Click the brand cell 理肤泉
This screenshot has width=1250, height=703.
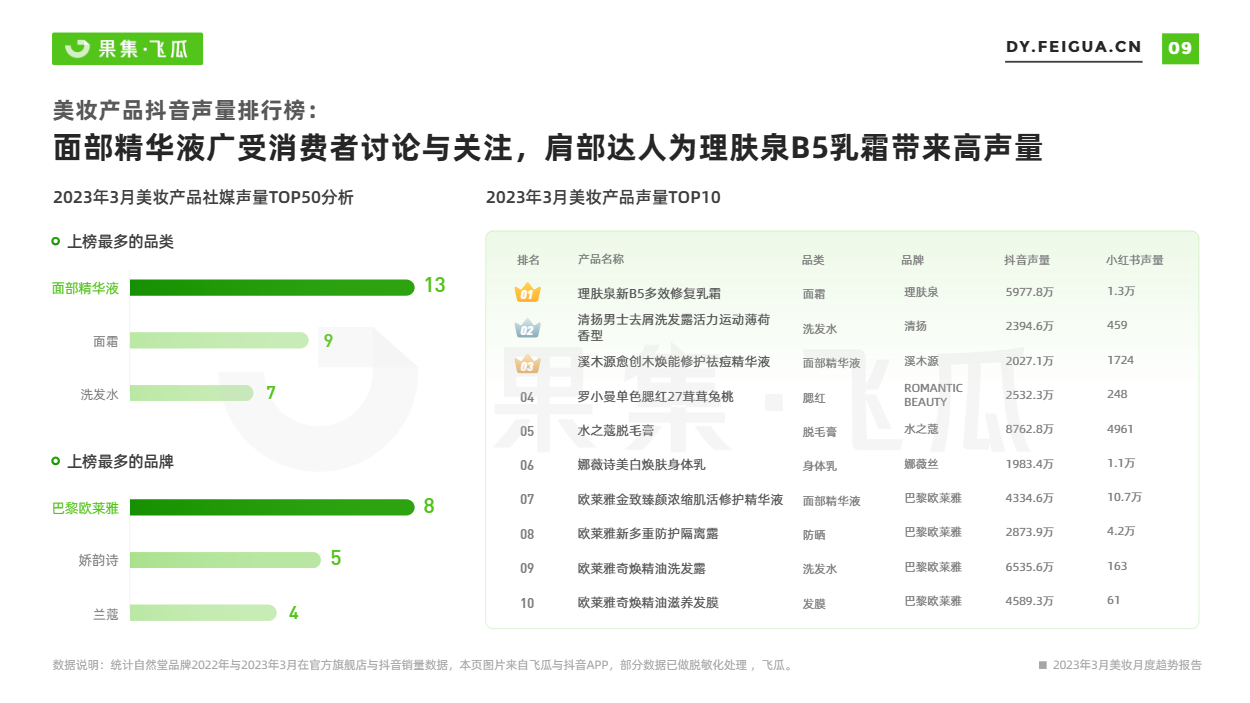pos(921,292)
